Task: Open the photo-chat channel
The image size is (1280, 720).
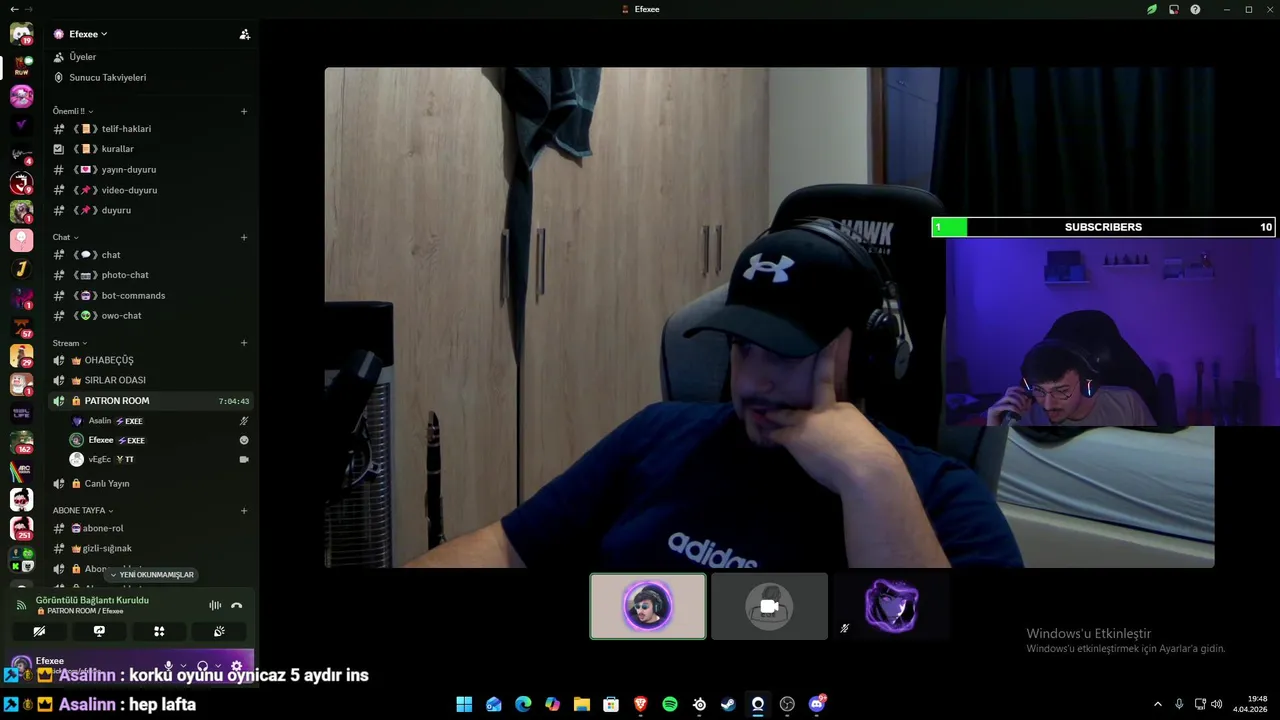Action: (x=150, y=275)
